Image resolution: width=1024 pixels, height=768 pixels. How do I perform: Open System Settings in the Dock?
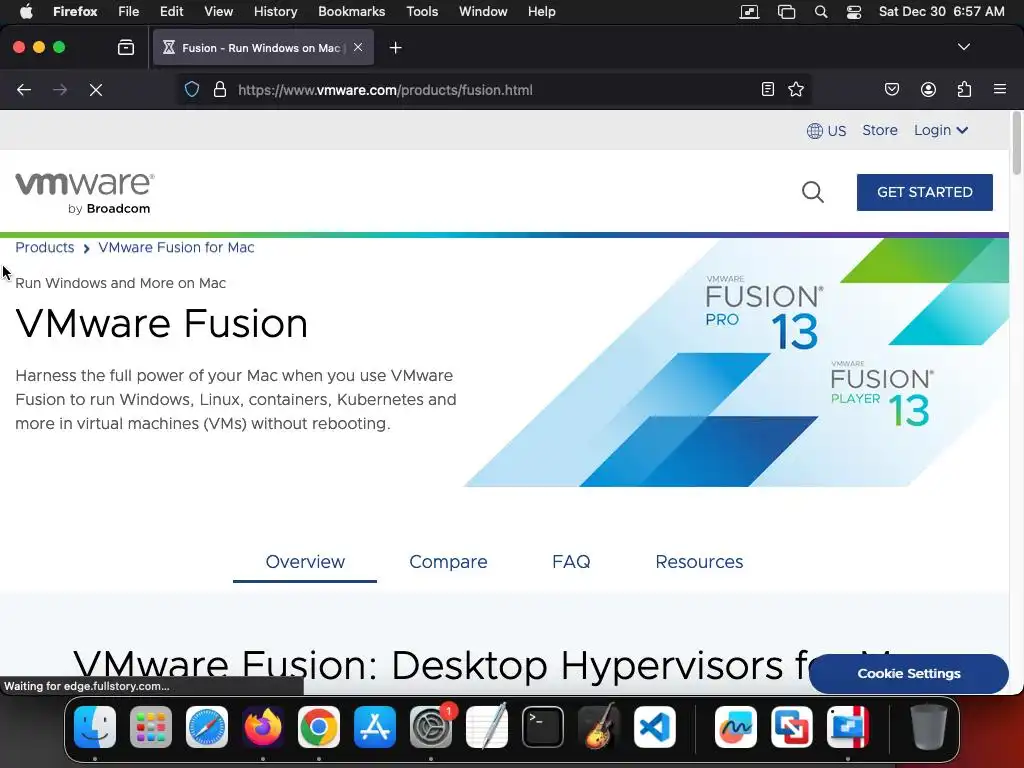[431, 727]
